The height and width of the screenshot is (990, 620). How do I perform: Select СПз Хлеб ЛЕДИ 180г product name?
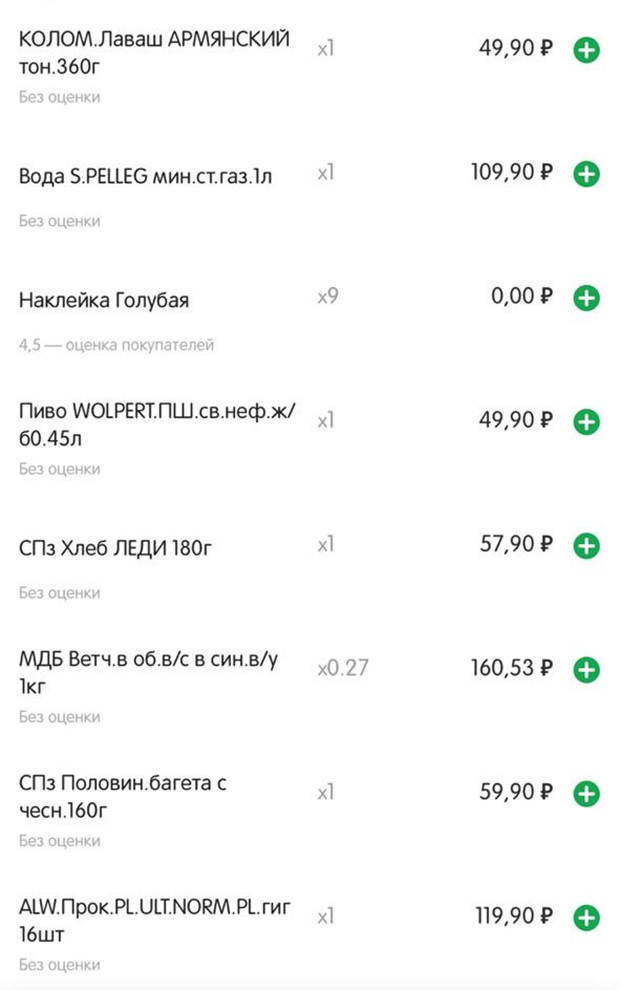pos(115,548)
